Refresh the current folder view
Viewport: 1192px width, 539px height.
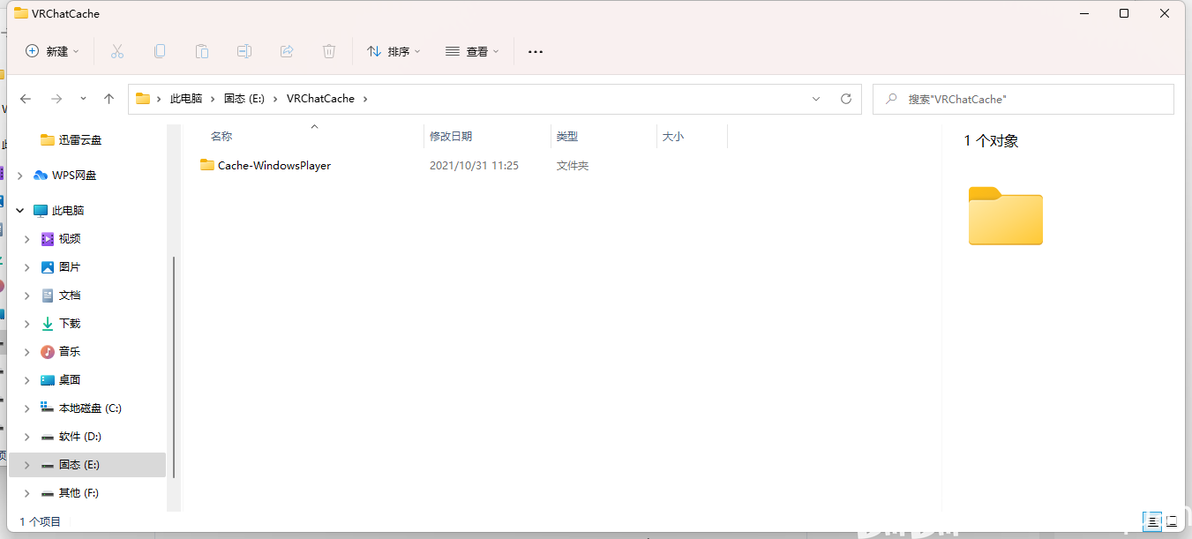click(x=846, y=99)
